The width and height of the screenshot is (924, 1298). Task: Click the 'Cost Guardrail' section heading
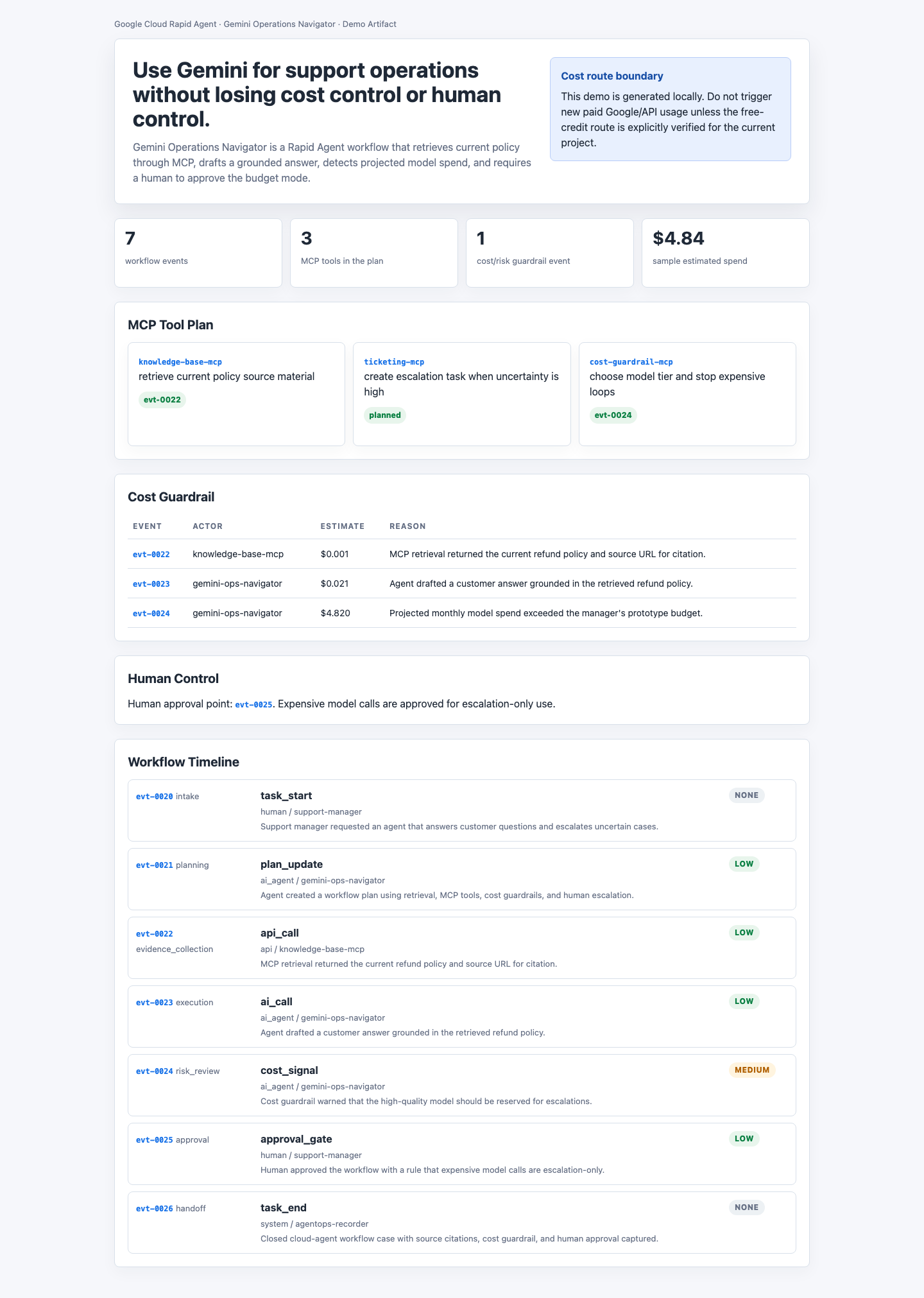pyautogui.click(x=171, y=497)
